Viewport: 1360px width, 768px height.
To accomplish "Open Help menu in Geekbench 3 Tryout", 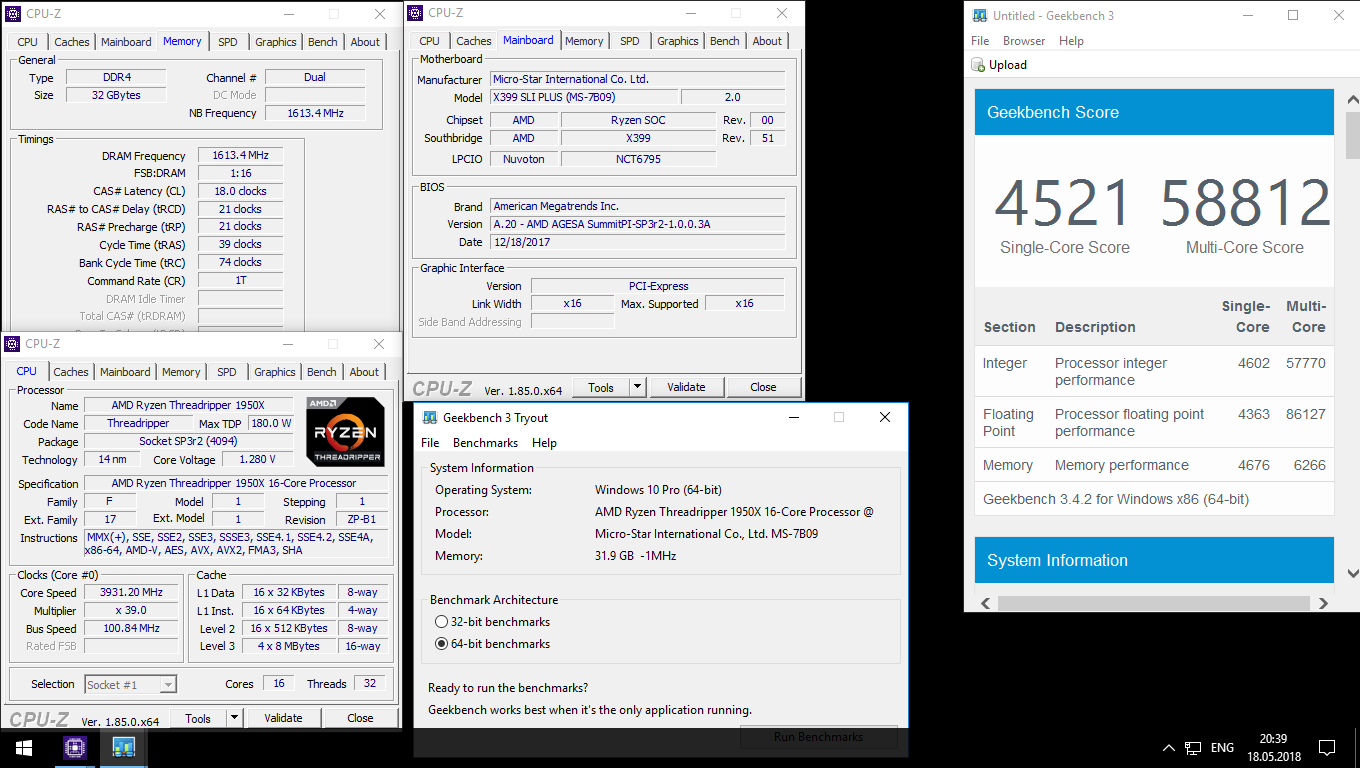I will pos(544,443).
